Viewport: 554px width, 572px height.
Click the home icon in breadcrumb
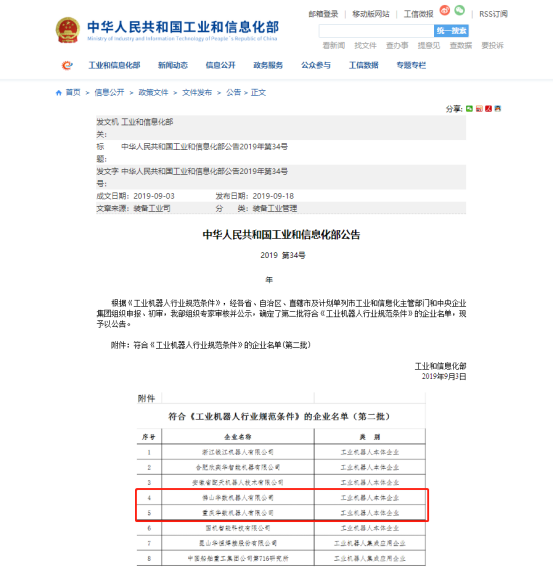58,93
